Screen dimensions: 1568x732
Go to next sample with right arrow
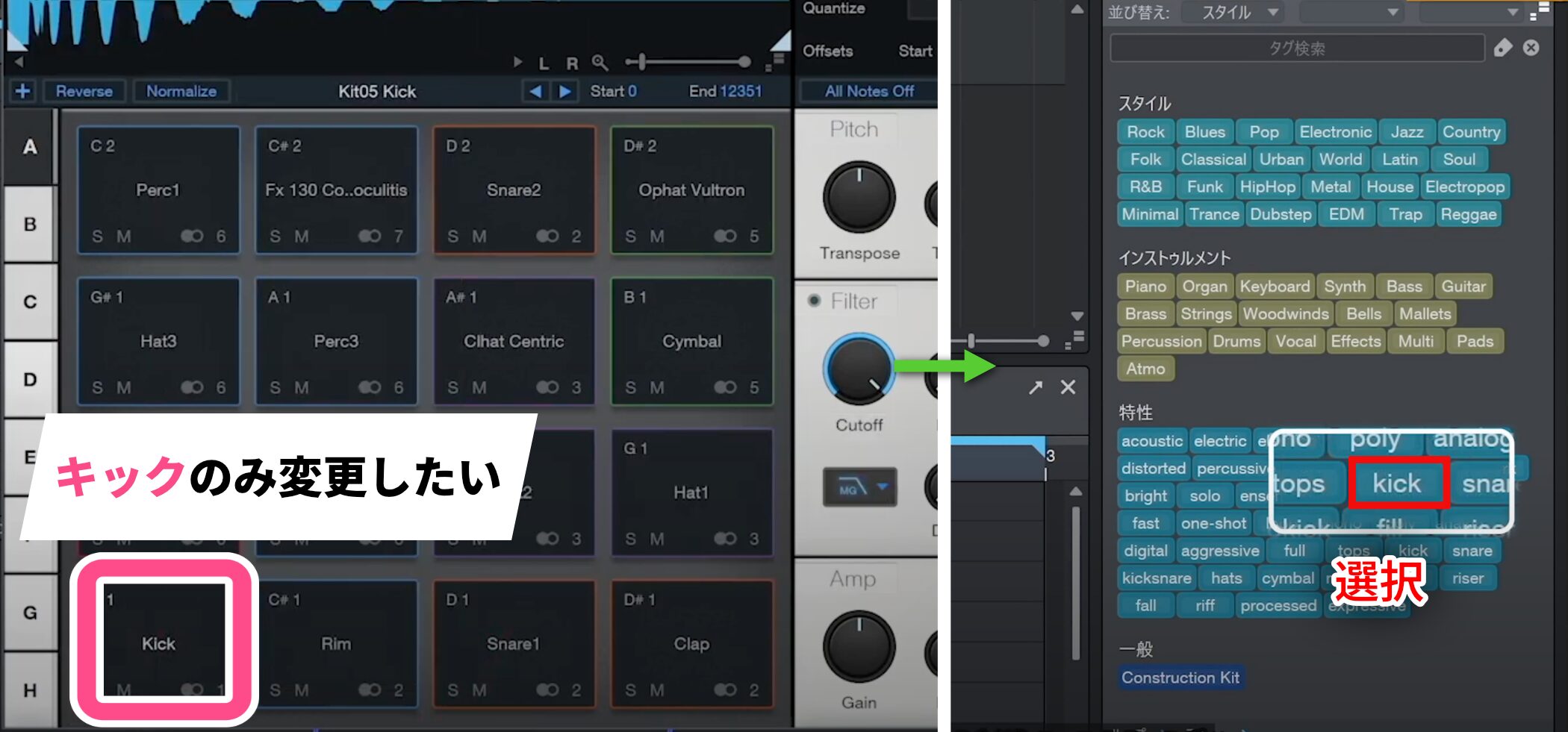(x=565, y=91)
